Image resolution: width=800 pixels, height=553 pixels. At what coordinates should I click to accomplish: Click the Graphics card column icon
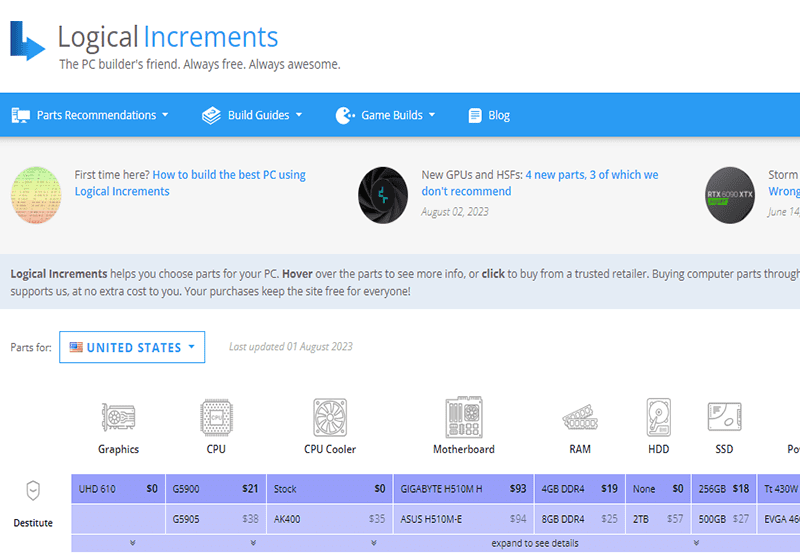pyautogui.click(x=118, y=417)
